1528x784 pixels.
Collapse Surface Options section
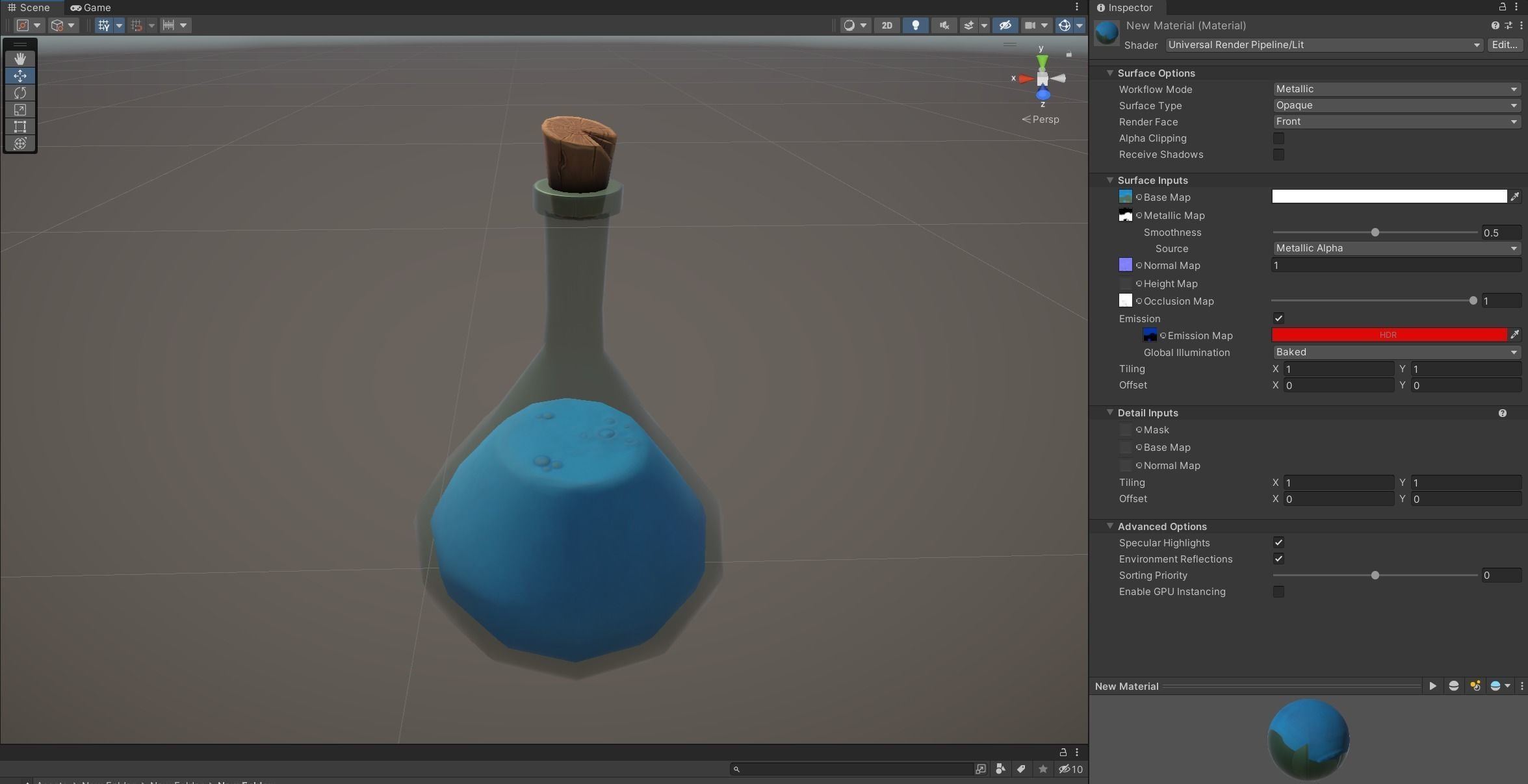(x=1110, y=73)
